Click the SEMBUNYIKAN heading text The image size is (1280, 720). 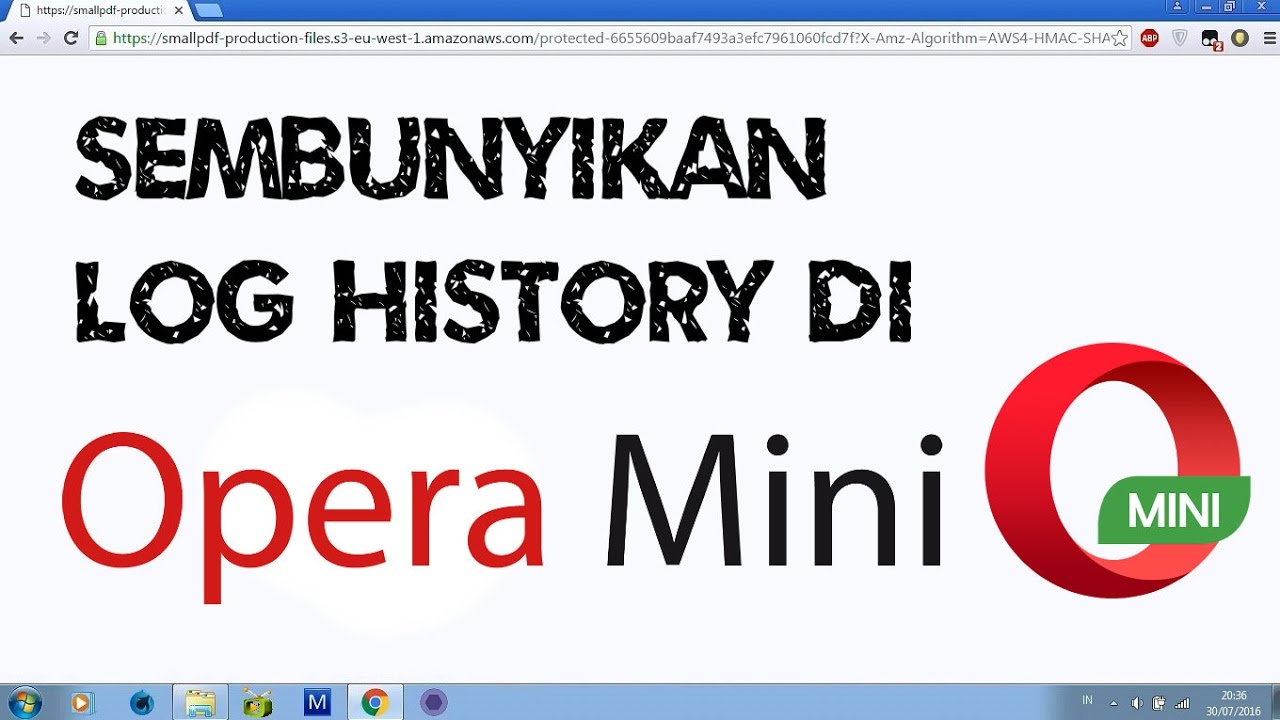click(451, 157)
